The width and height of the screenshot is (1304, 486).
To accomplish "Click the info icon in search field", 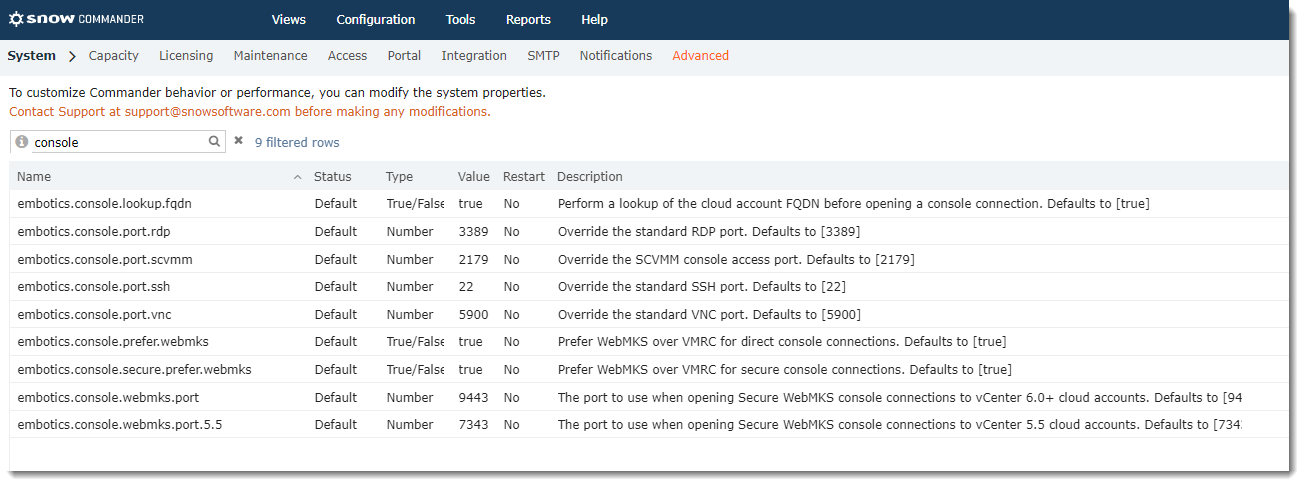I will pyautogui.click(x=22, y=142).
